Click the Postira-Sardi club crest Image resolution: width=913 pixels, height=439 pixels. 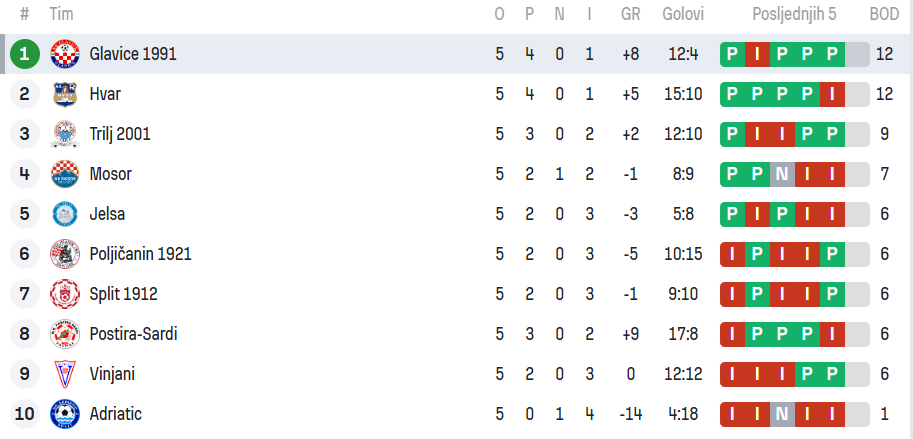pos(64,334)
